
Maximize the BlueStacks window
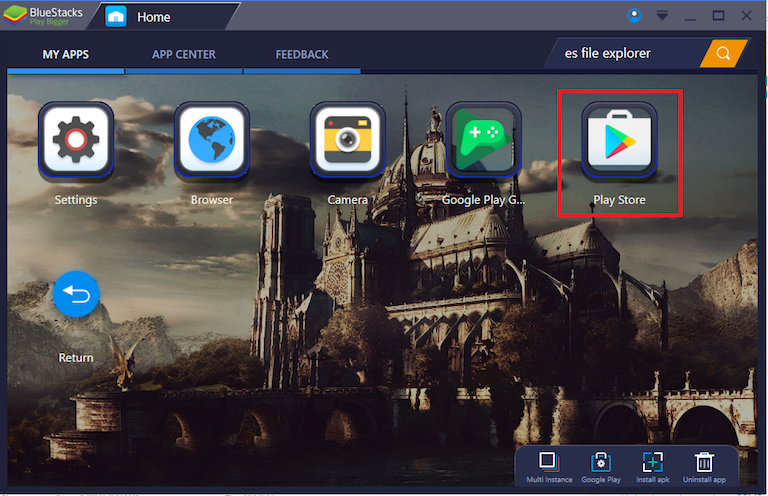[x=718, y=16]
